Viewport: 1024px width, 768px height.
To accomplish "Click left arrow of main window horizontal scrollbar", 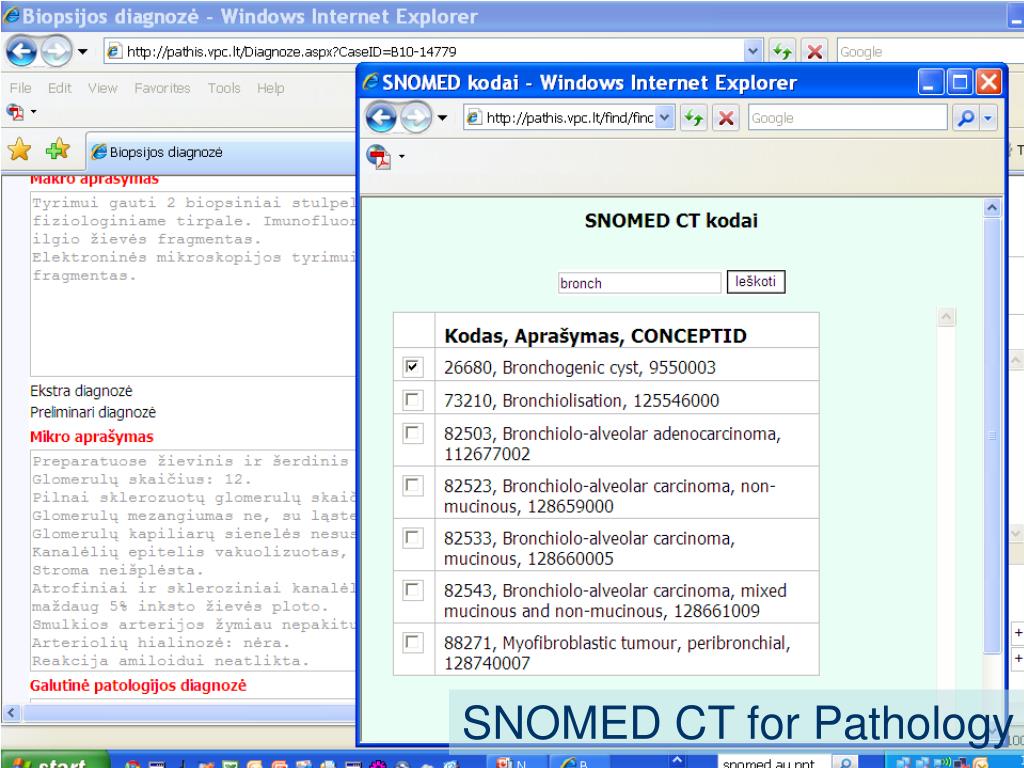I will [x=11, y=712].
